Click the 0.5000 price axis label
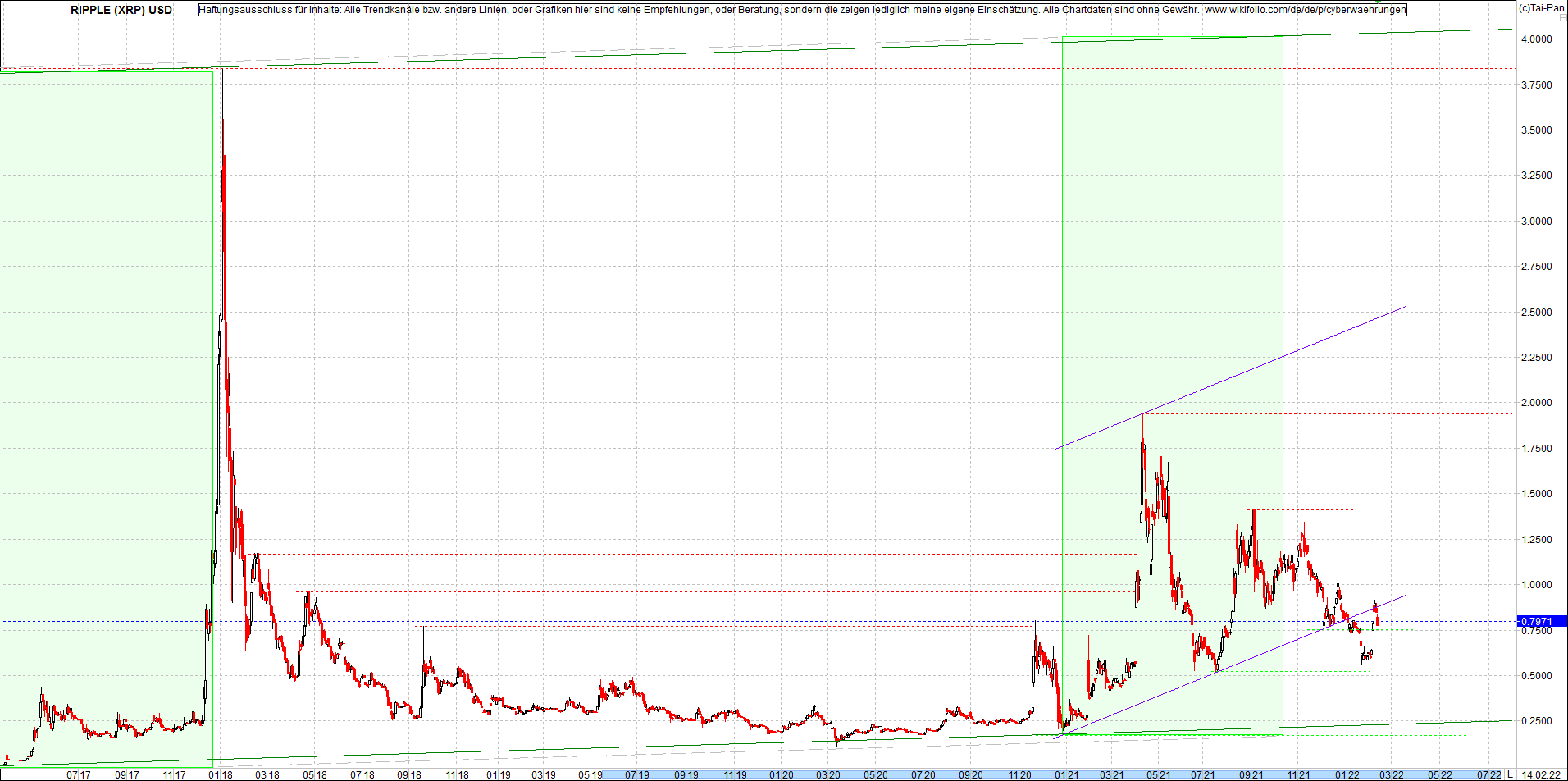The width and height of the screenshot is (1568, 781). (1537, 676)
